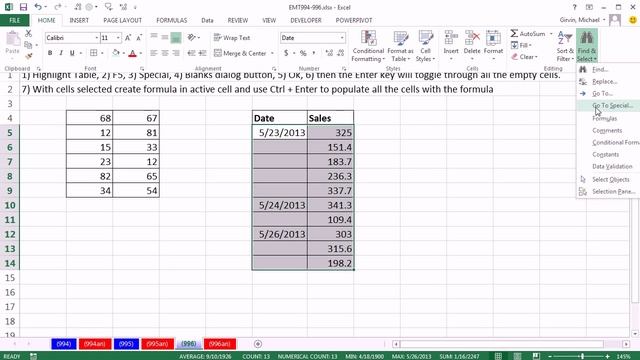The height and width of the screenshot is (360, 640).
Task: Open the font size 11 dropdown
Action: [x=118, y=38]
